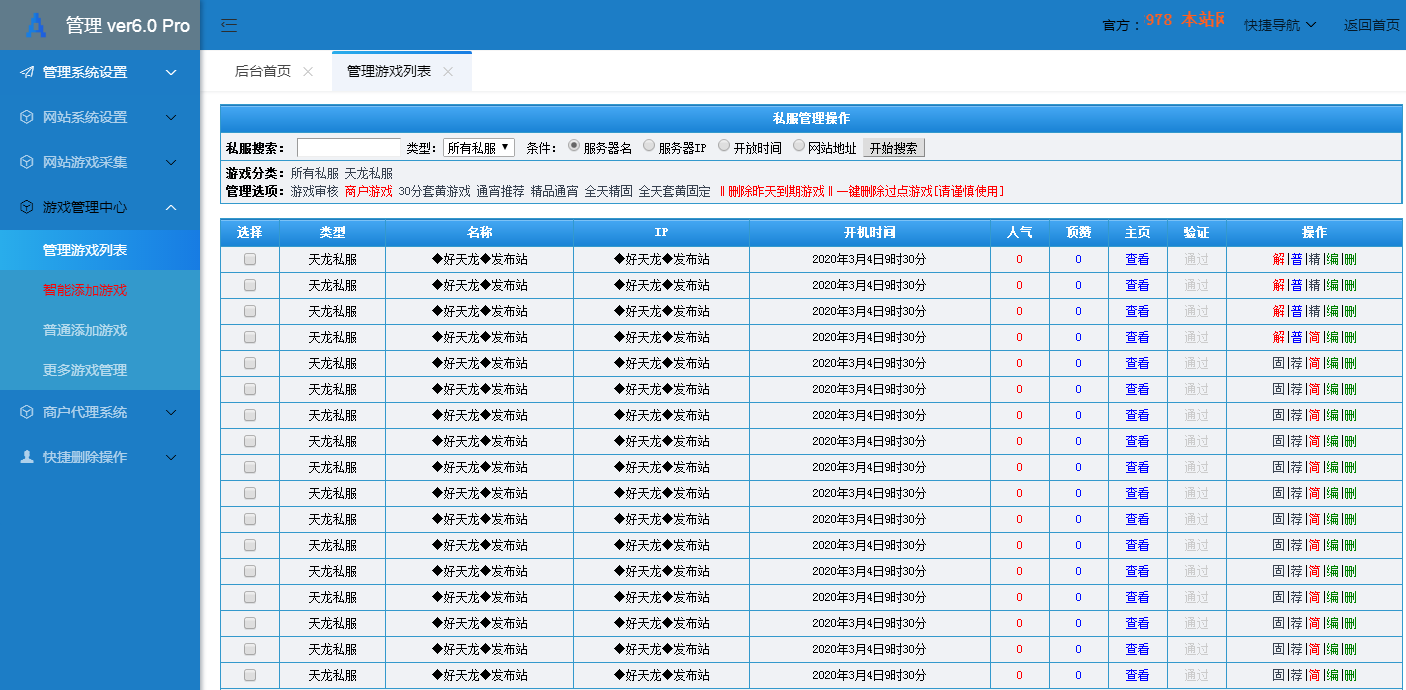Tick checkbox of row with 解|普|简 operations
Image resolution: width=1406 pixels, height=690 pixels.
pos(250,337)
